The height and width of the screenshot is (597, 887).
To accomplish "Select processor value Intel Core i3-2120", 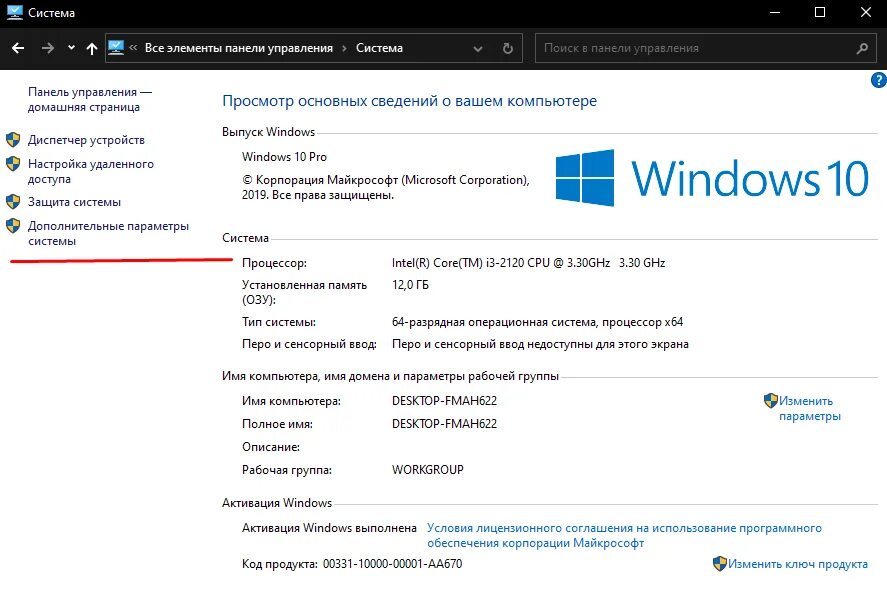I will pyautogui.click(x=528, y=263).
